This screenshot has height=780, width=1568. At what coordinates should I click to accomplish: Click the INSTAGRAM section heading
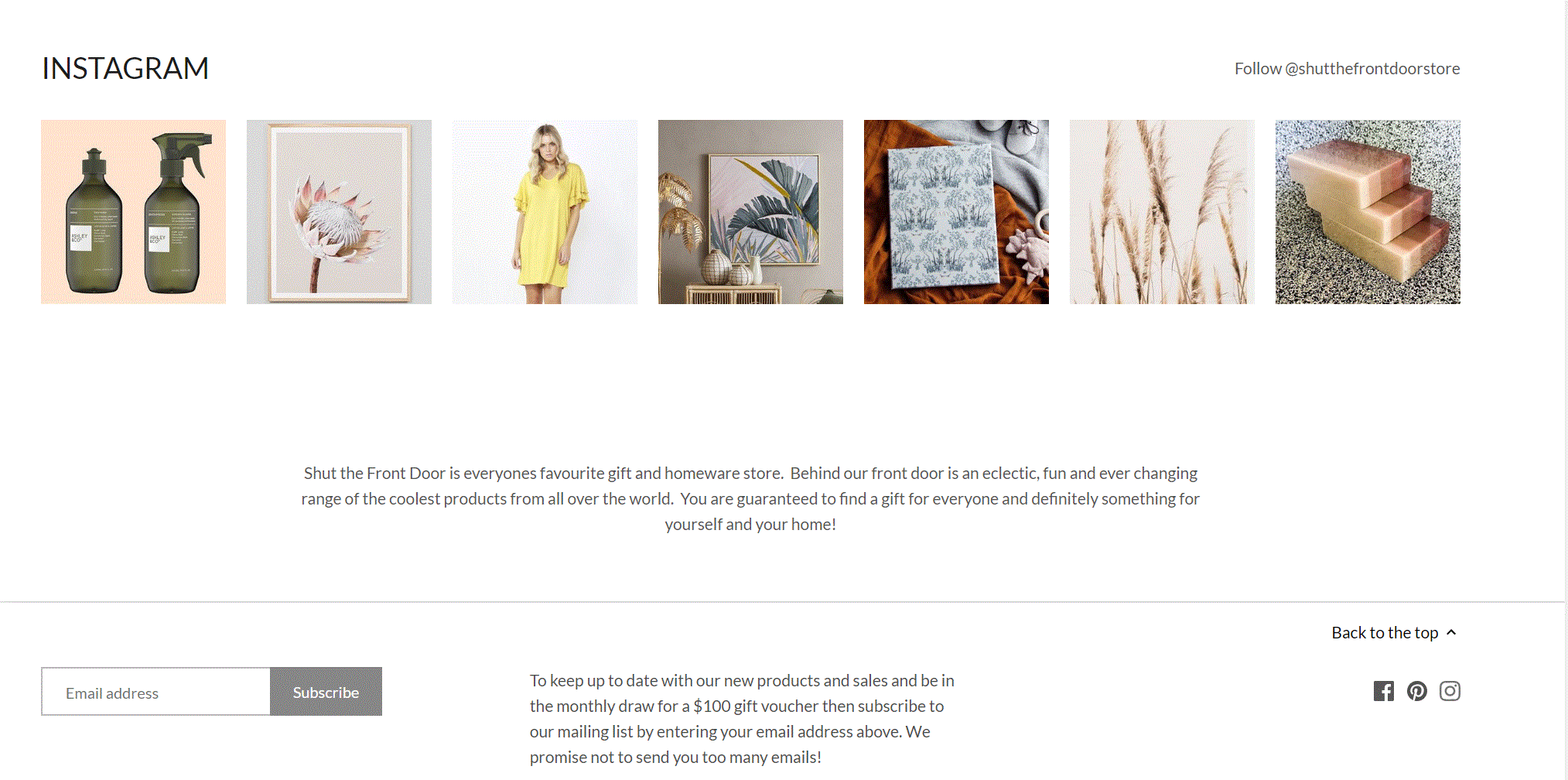tap(125, 68)
